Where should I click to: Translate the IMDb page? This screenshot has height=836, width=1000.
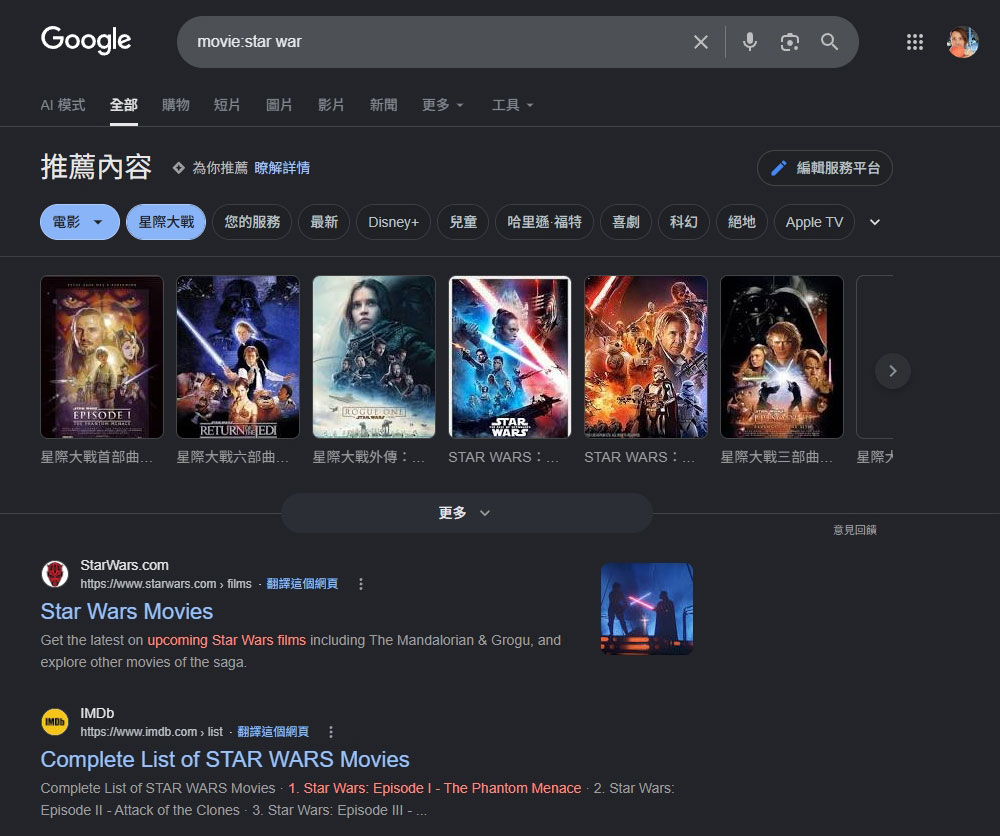273,731
